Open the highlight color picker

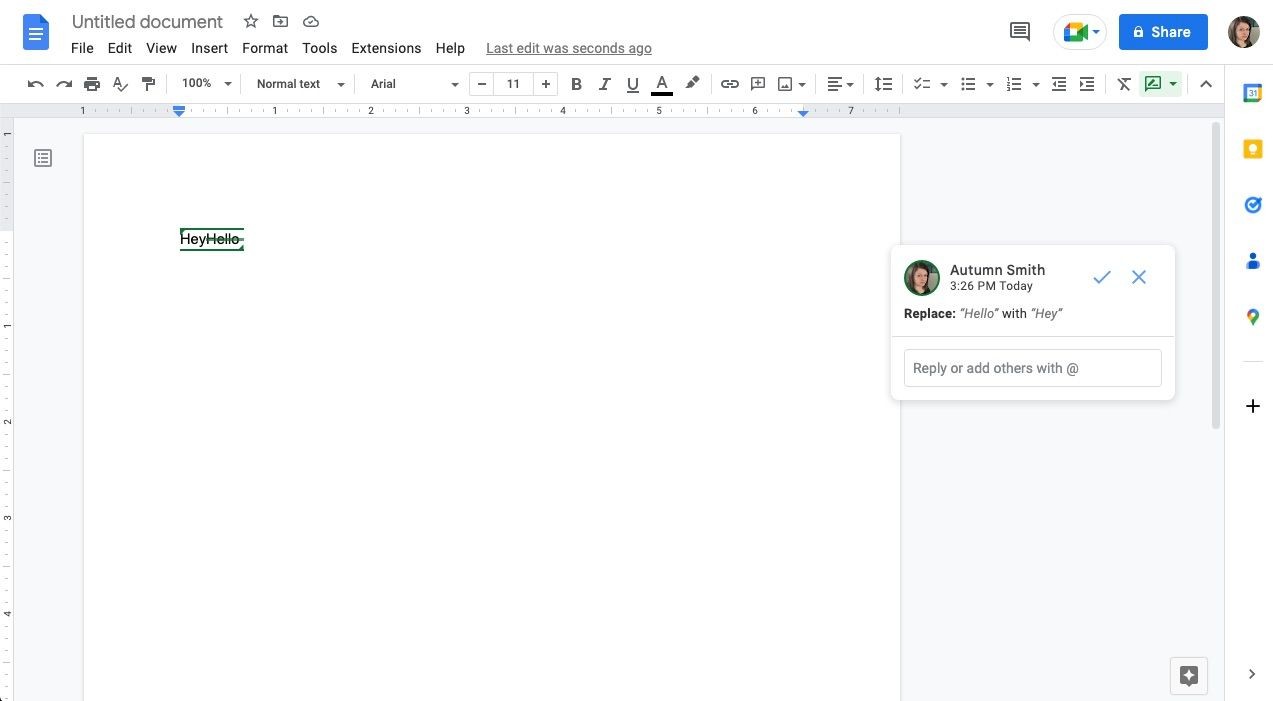[691, 84]
